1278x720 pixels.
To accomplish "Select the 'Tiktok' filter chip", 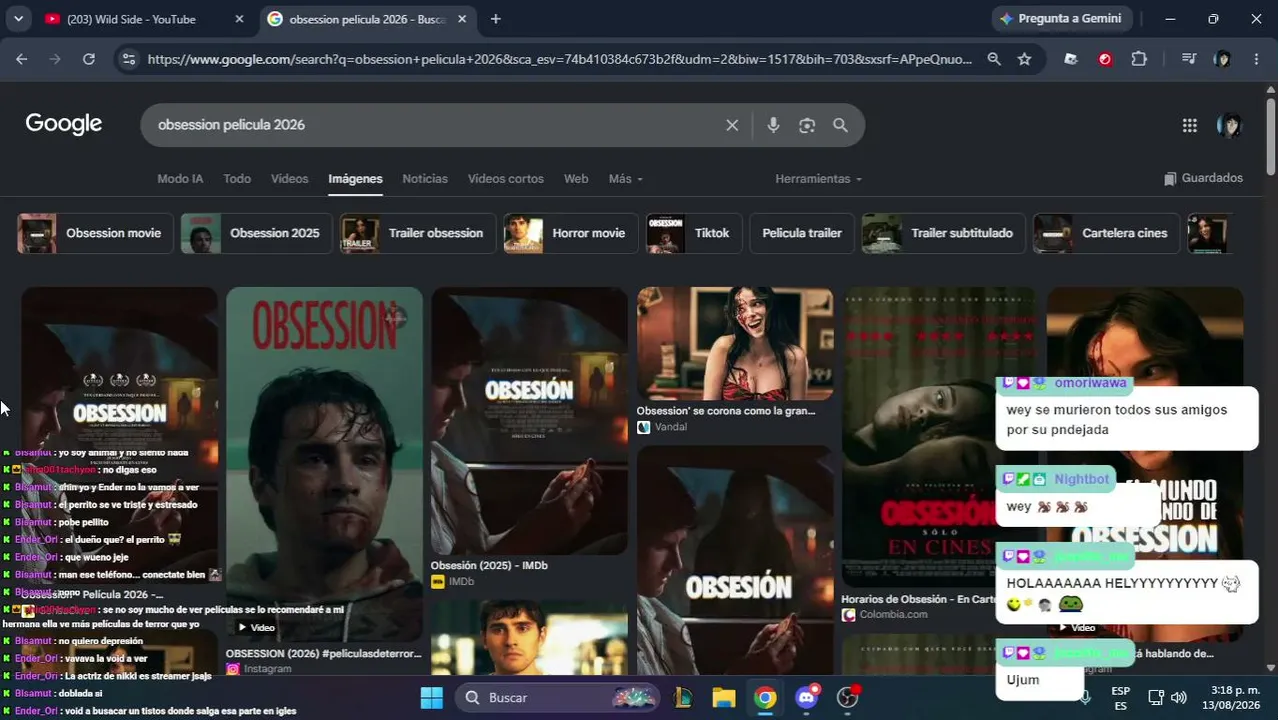I will pos(694,233).
